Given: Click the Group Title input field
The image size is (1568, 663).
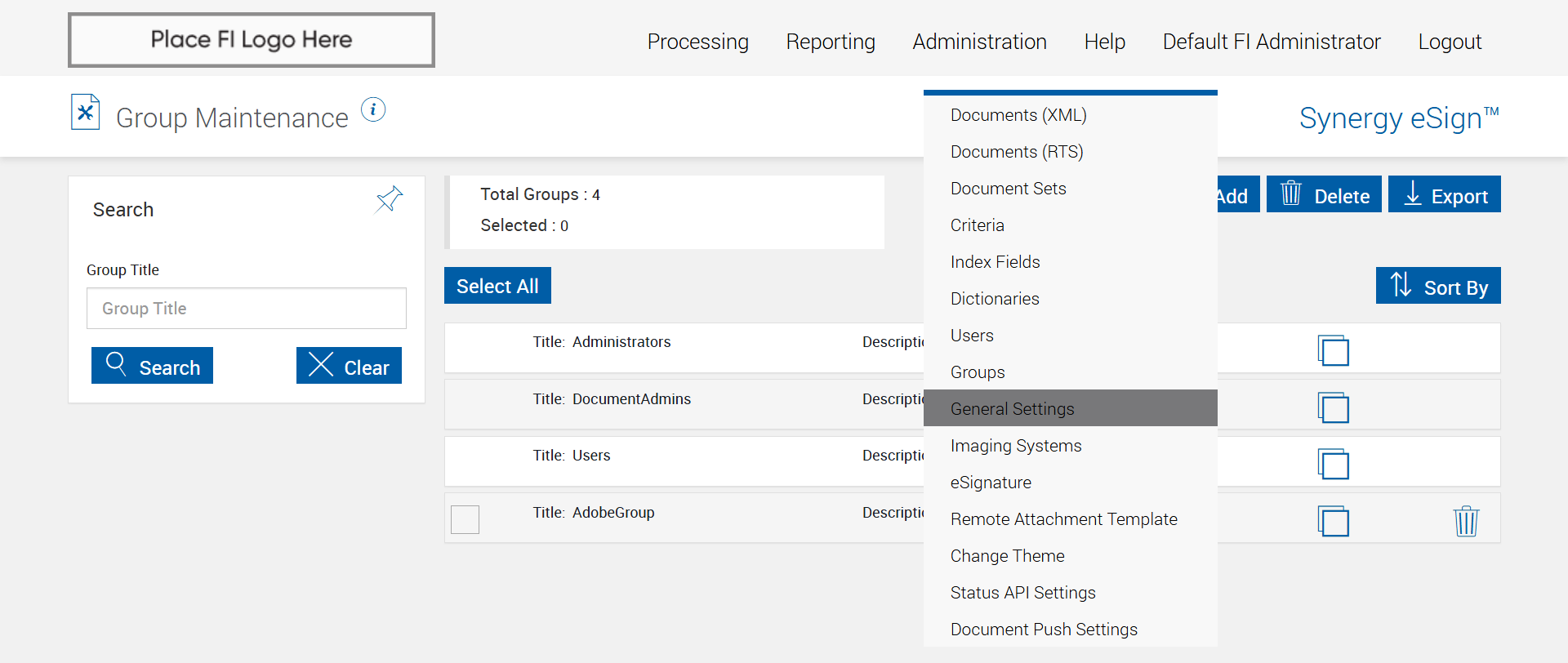Looking at the screenshot, I should click(246, 309).
